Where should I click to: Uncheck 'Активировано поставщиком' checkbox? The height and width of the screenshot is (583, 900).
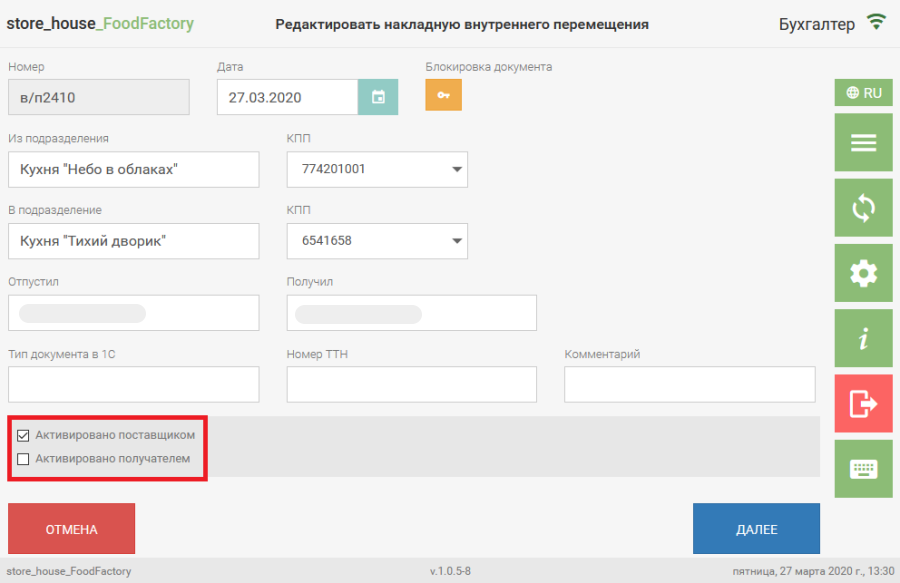pyautogui.click(x=24, y=435)
